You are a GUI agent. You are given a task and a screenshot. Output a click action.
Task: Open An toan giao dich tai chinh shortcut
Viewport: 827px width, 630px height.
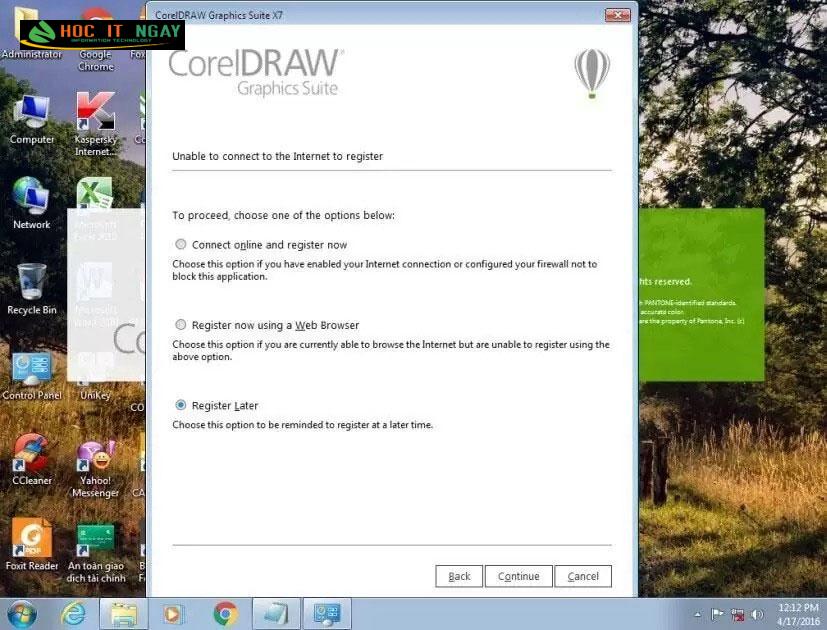pyautogui.click(x=96, y=553)
